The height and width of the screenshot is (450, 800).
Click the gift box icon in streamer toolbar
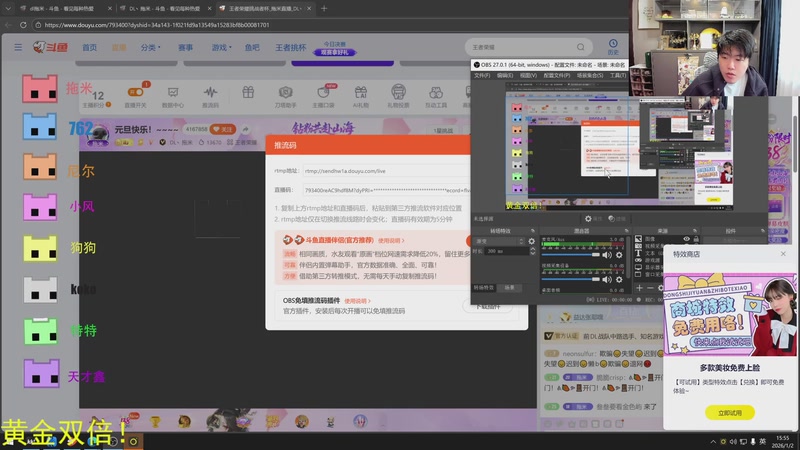click(x=248, y=92)
